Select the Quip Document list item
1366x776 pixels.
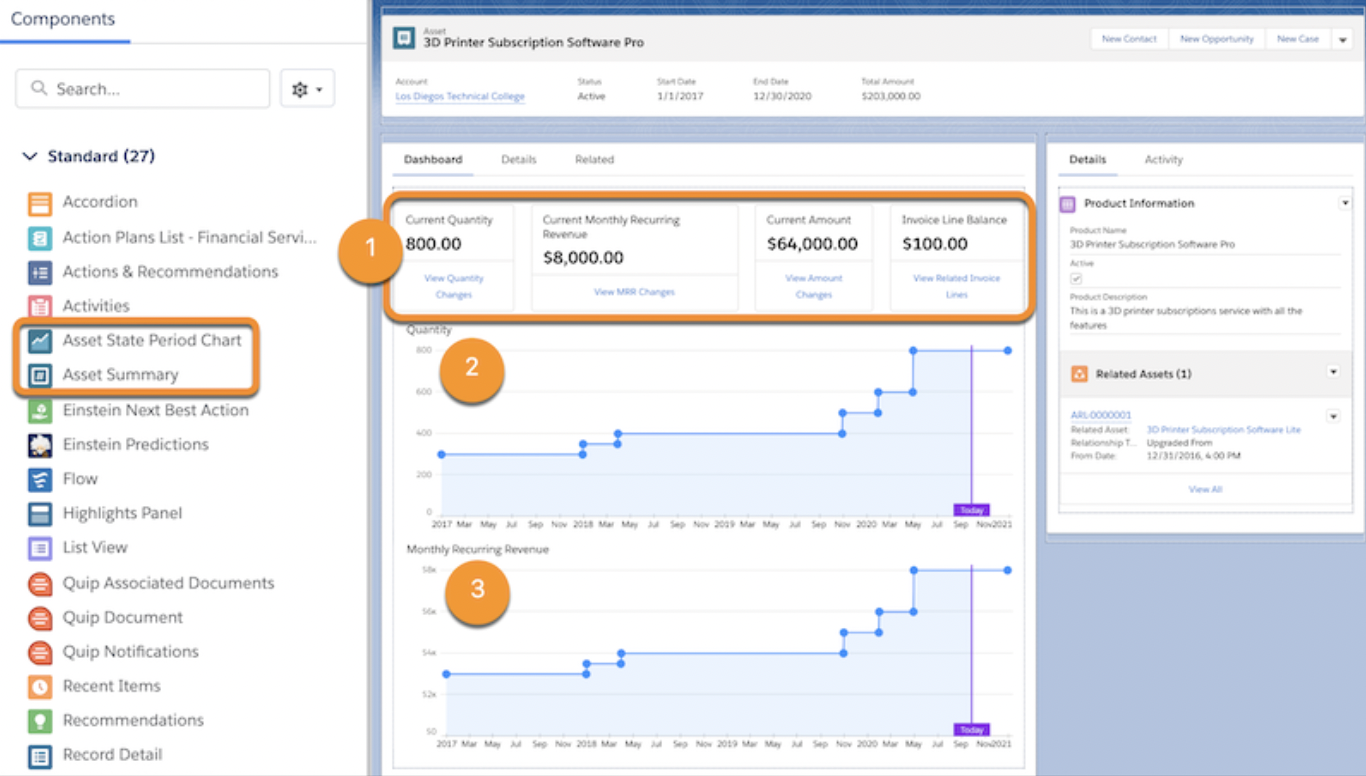click(123, 618)
